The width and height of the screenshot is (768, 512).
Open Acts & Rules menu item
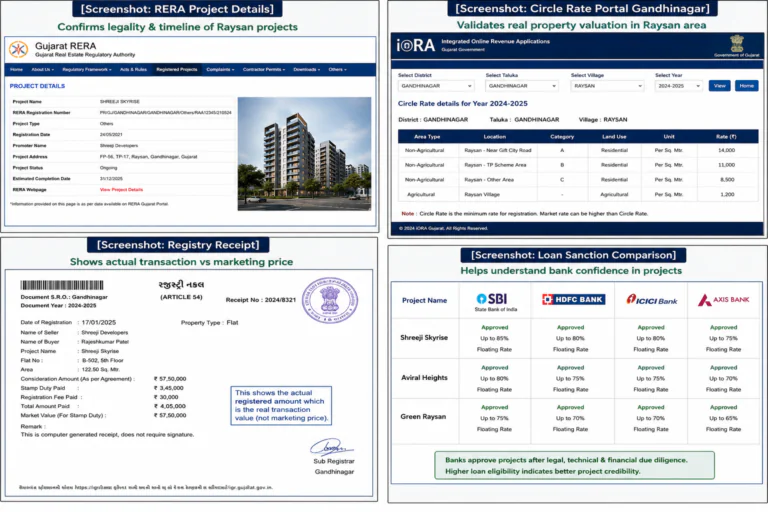click(133, 70)
